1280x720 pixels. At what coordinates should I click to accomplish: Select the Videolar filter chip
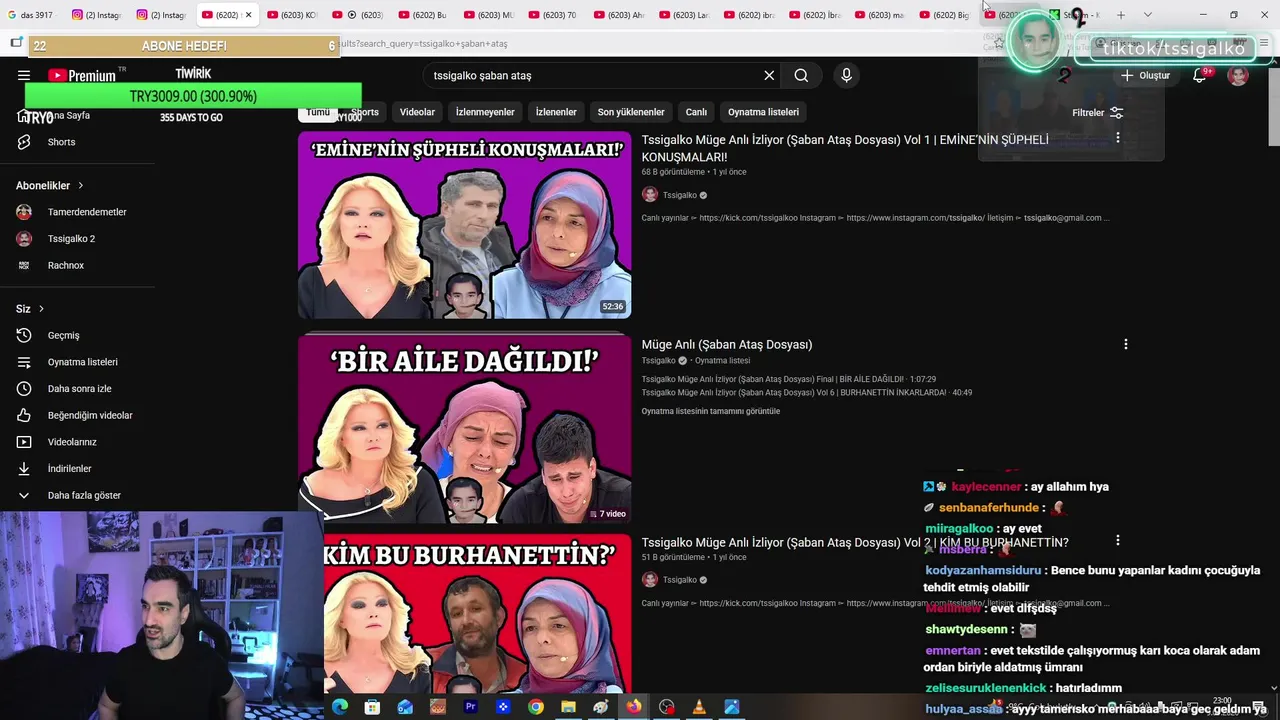(417, 112)
